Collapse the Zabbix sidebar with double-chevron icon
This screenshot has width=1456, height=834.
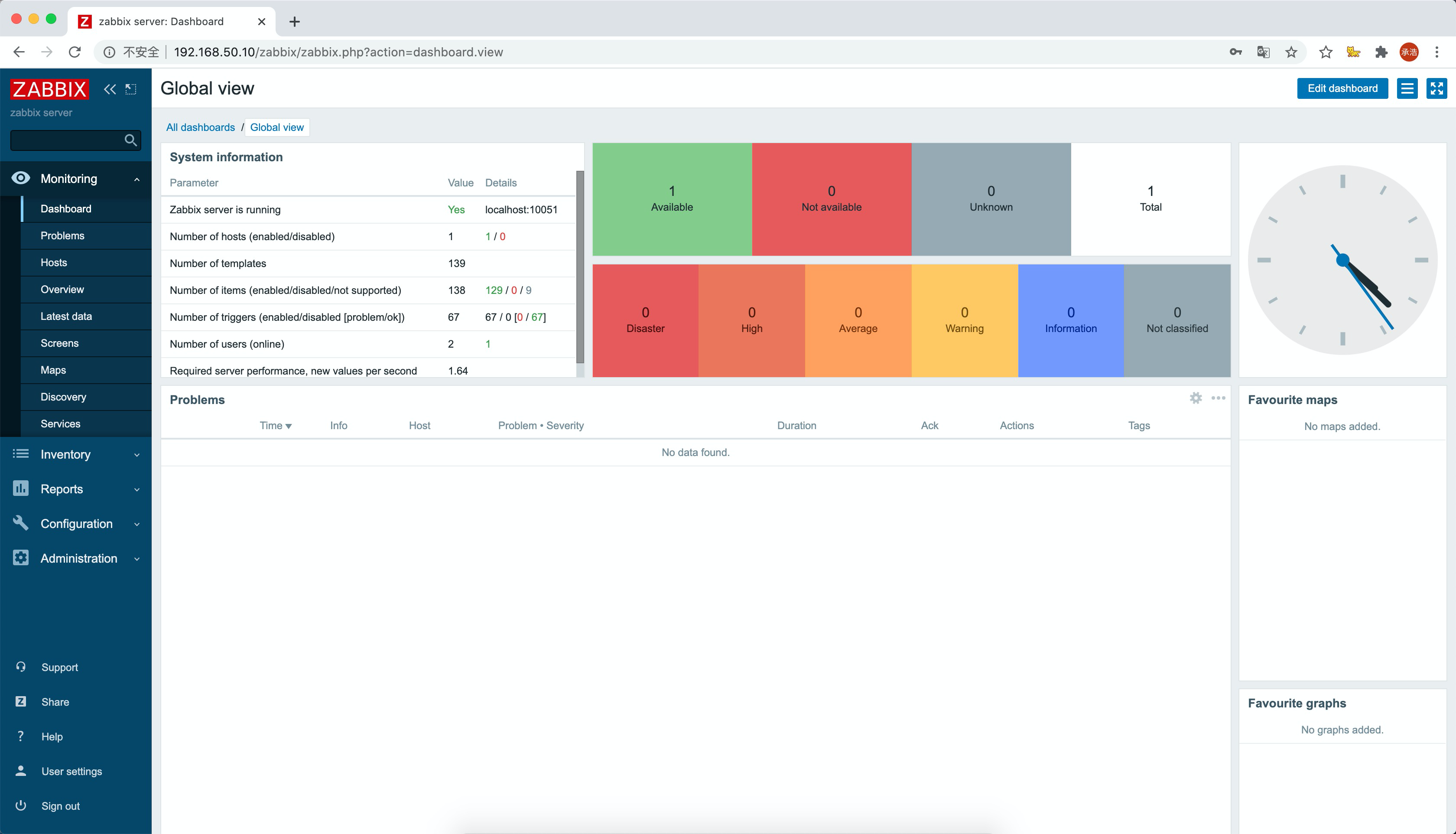[109, 89]
